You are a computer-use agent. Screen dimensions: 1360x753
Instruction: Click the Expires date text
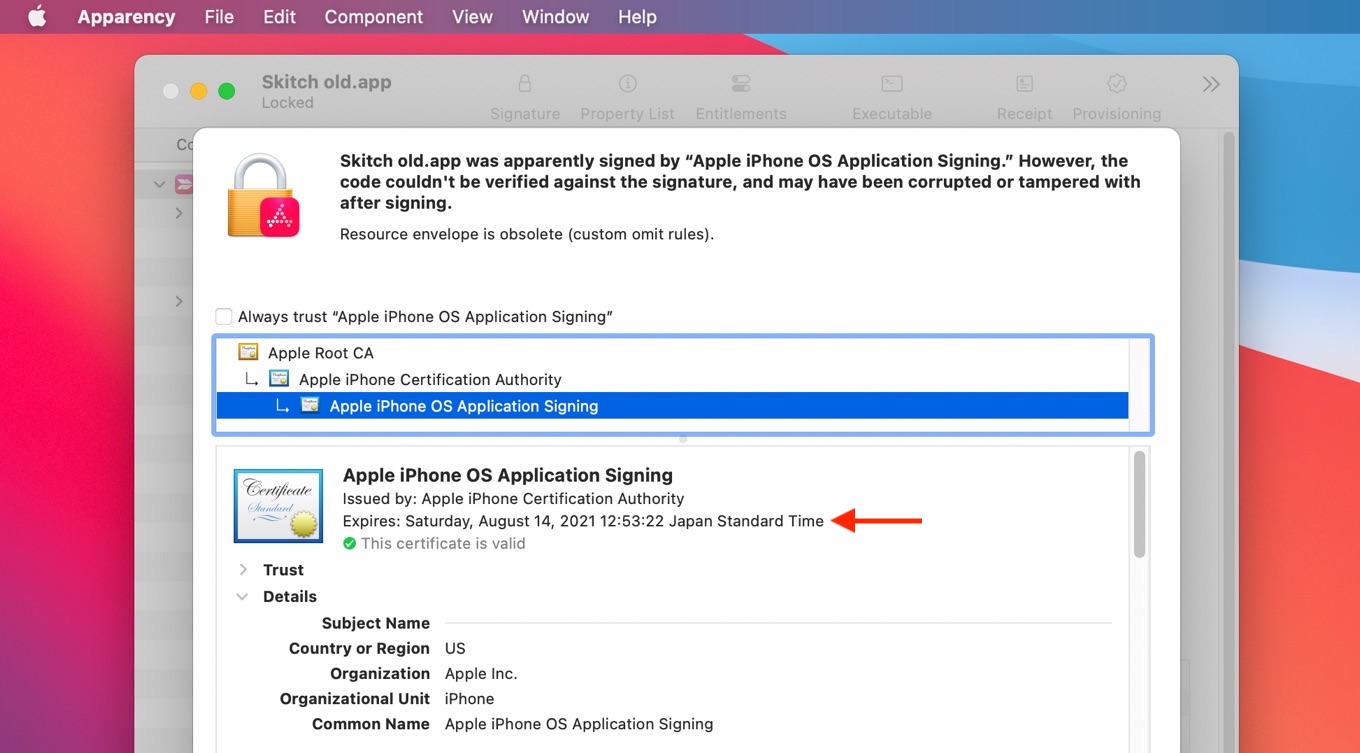583,521
